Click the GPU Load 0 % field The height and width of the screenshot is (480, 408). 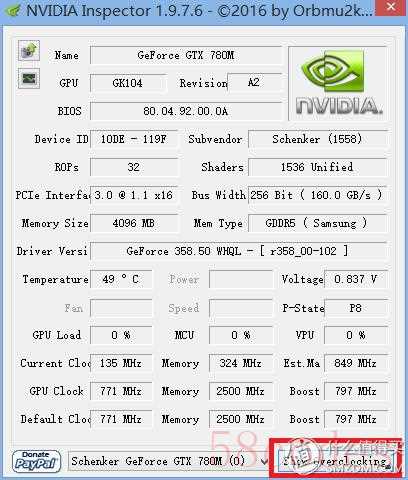point(121,335)
